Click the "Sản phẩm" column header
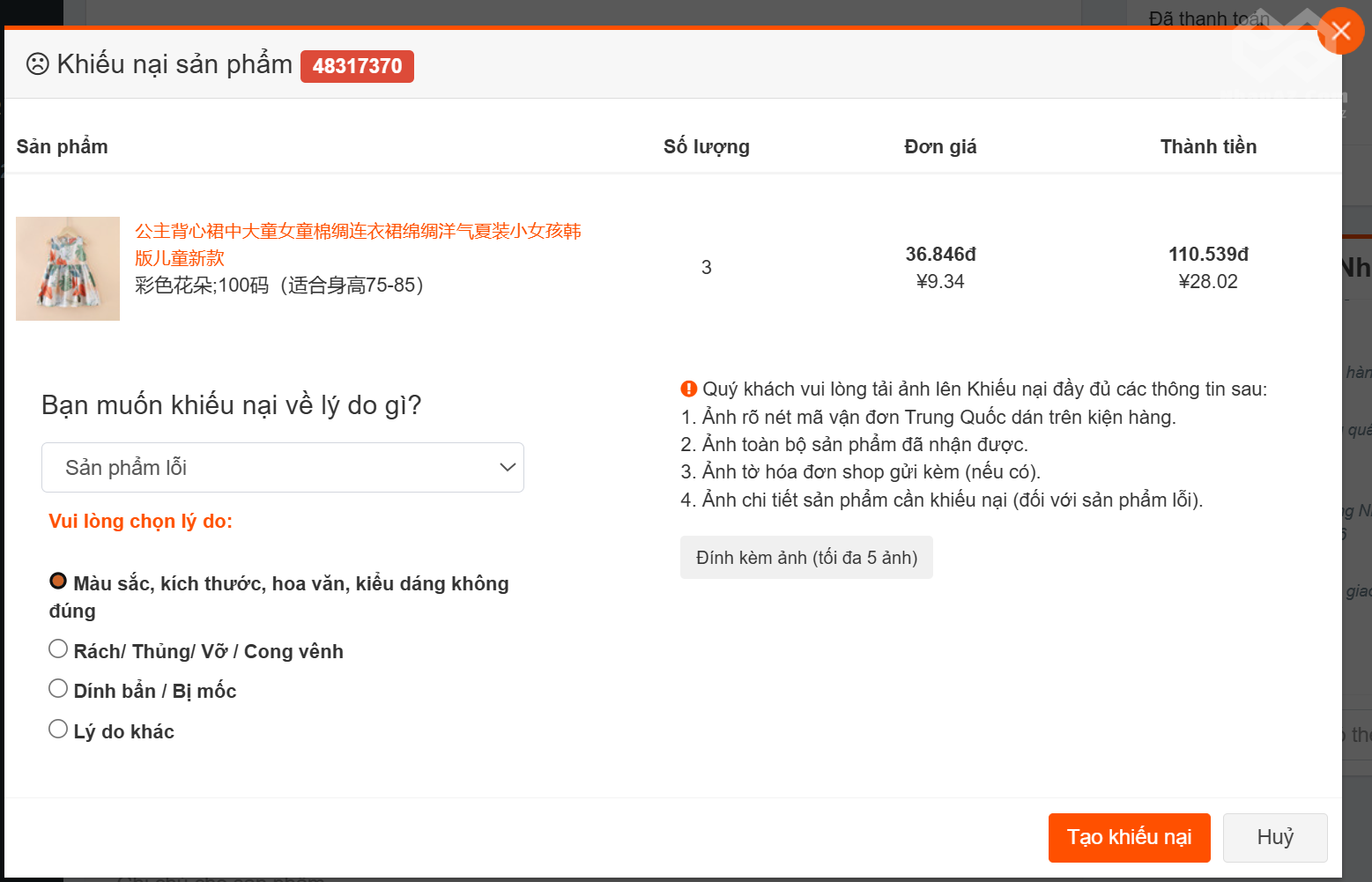This screenshot has width=1372, height=882. coord(62,147)
